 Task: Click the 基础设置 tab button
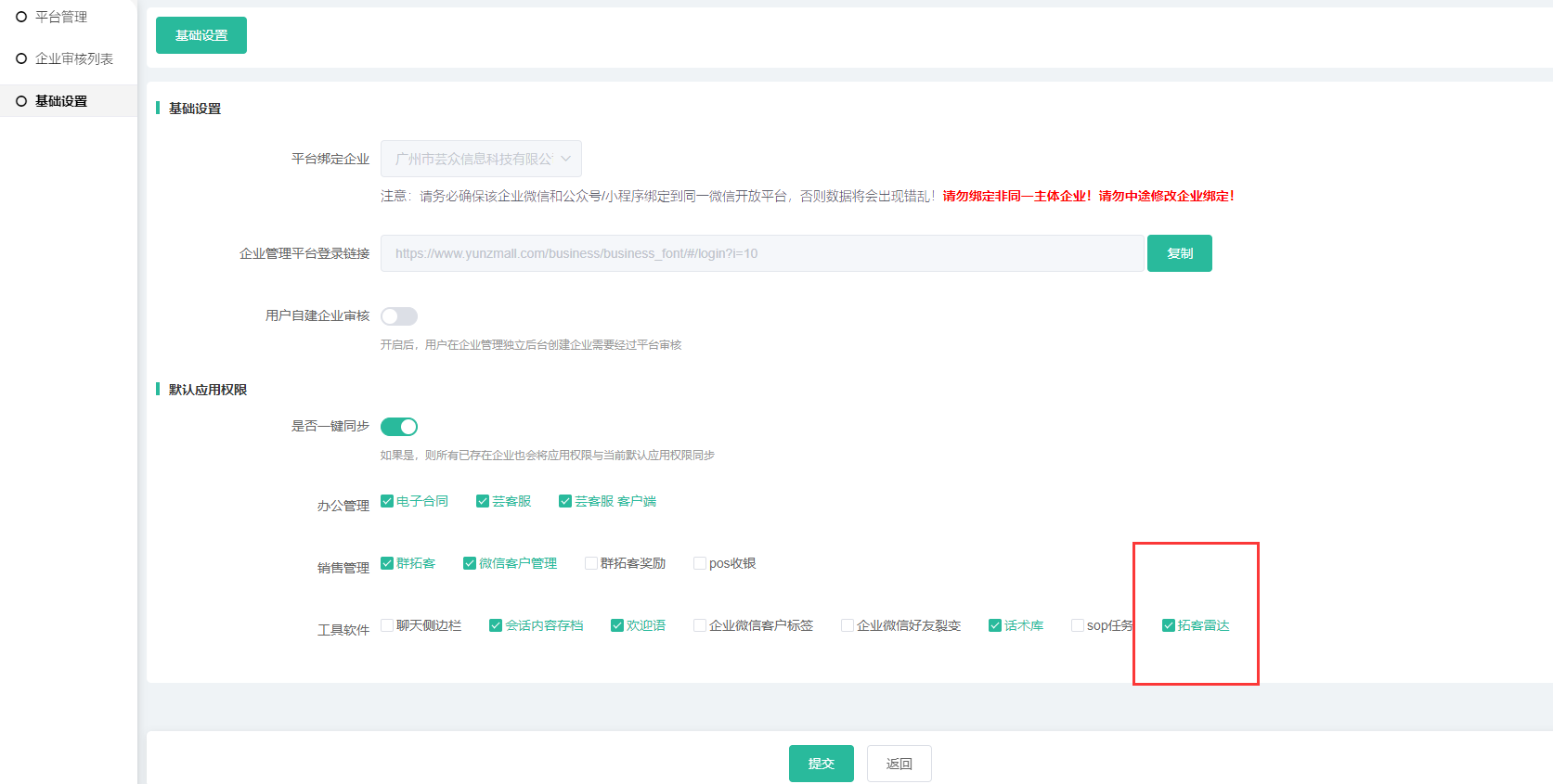pyautogui.click(x=201, y=35)
